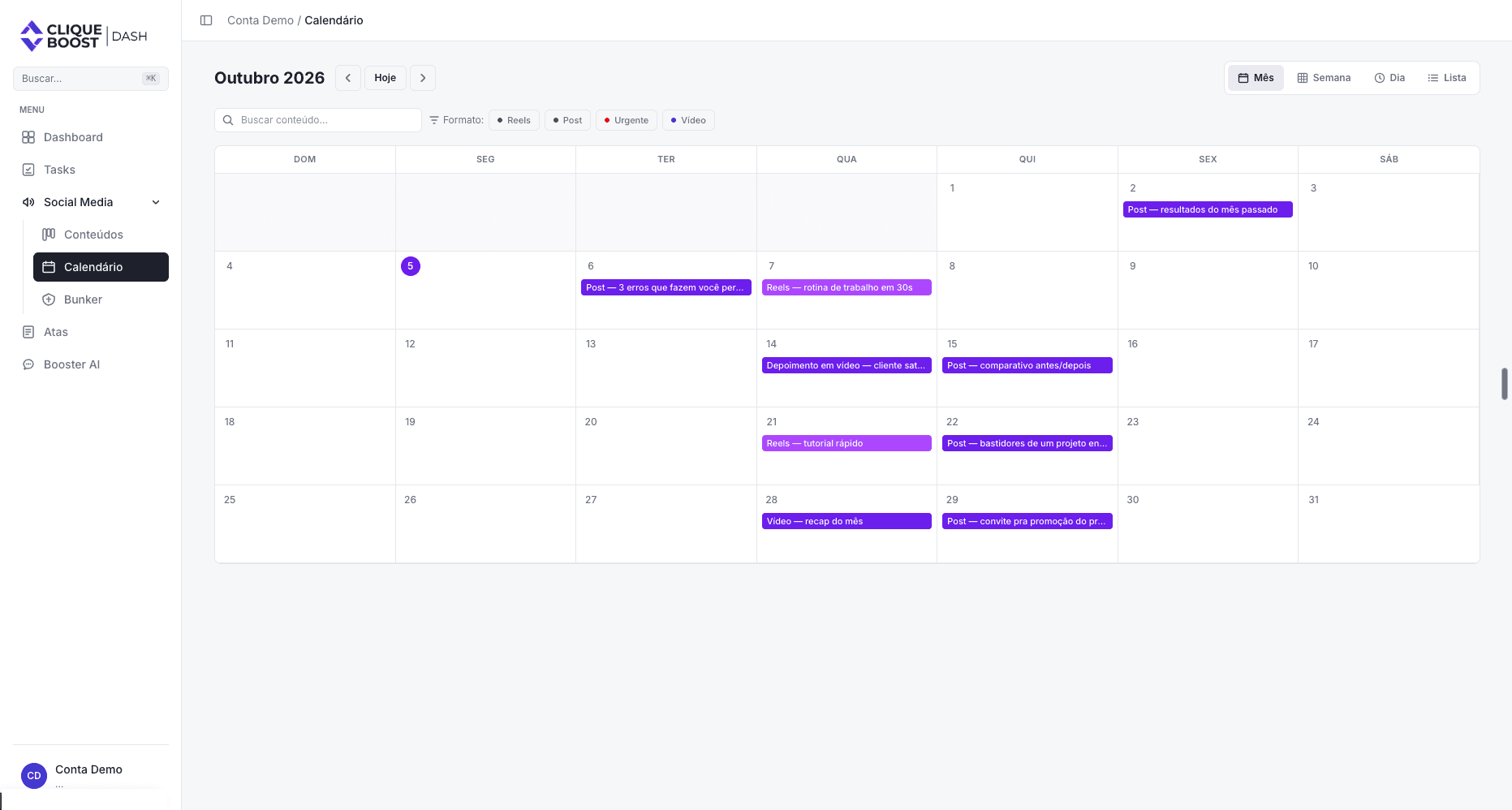The image size is (1512, 810).
Task: Go to the previous month
Action: [348, 78]
